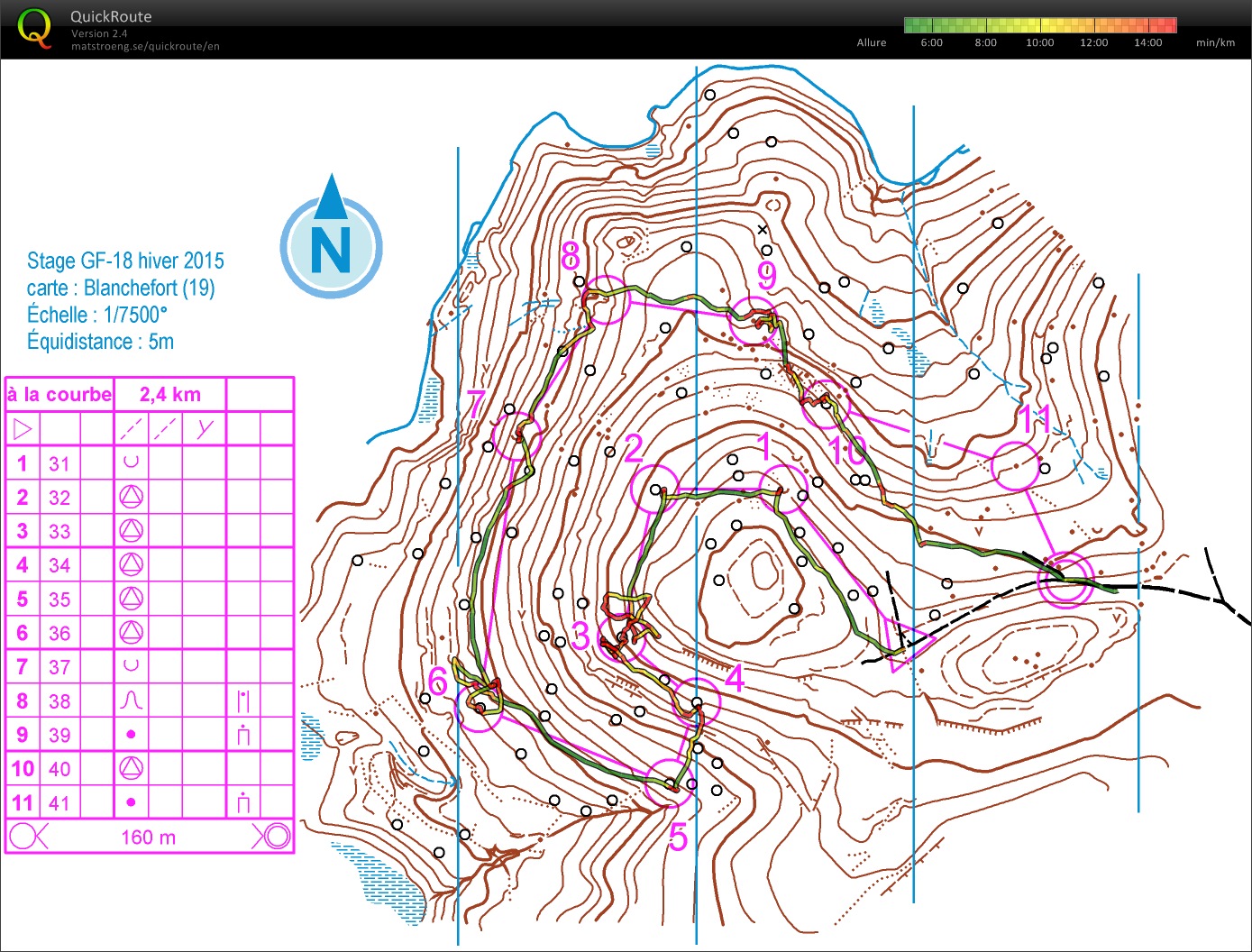This screenshot has width=1252, height=952.
Task: Click control code 31 in the table
Action: pyautogui.click(x=59, y=463)
